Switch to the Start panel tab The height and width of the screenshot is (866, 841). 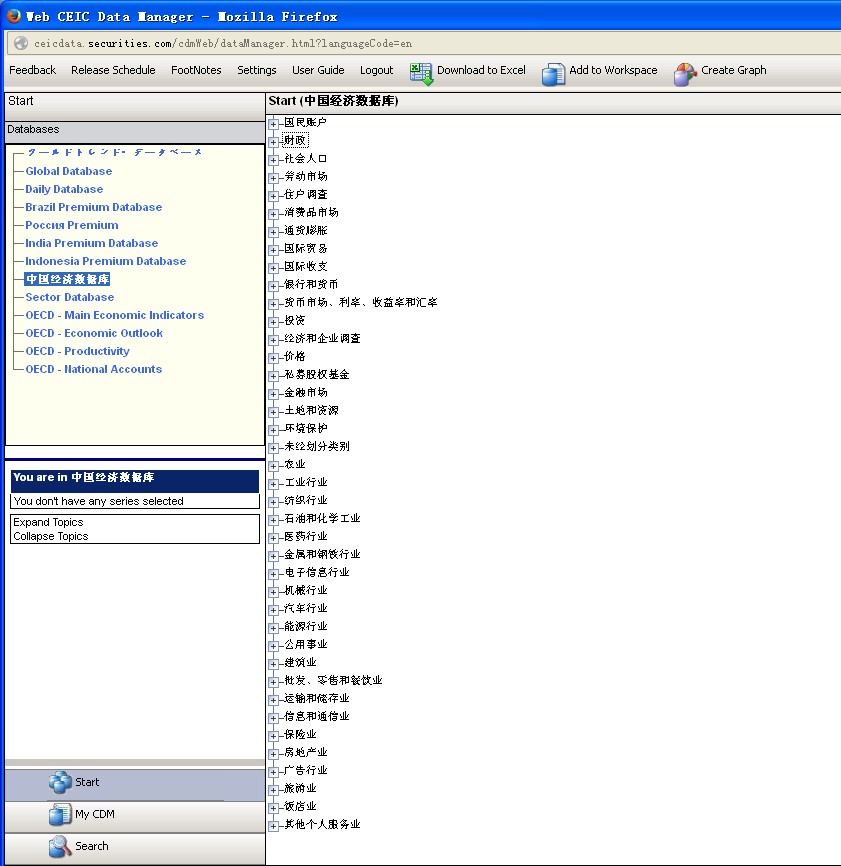click(135, 783)
